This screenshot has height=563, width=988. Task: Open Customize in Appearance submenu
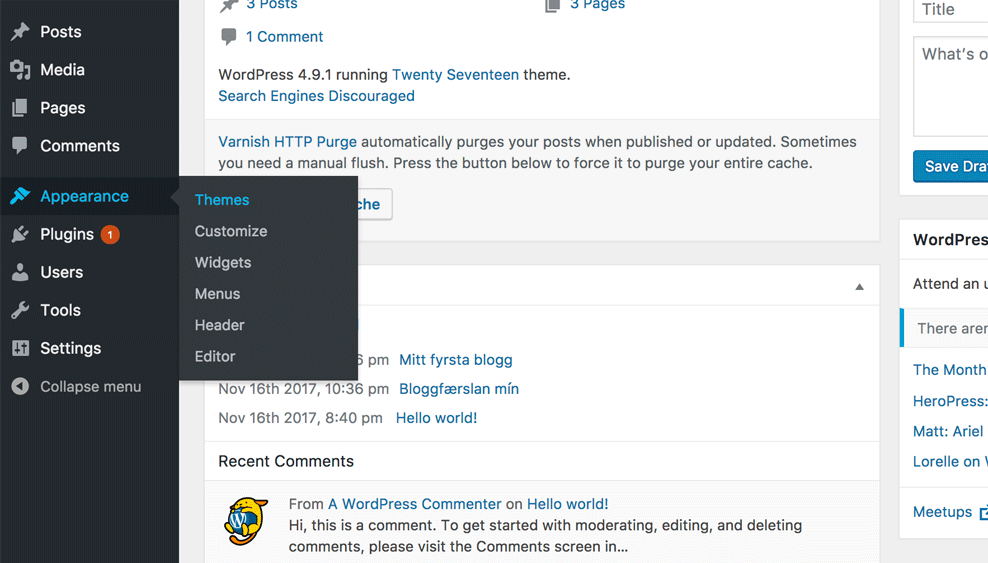tap(231, 231)
